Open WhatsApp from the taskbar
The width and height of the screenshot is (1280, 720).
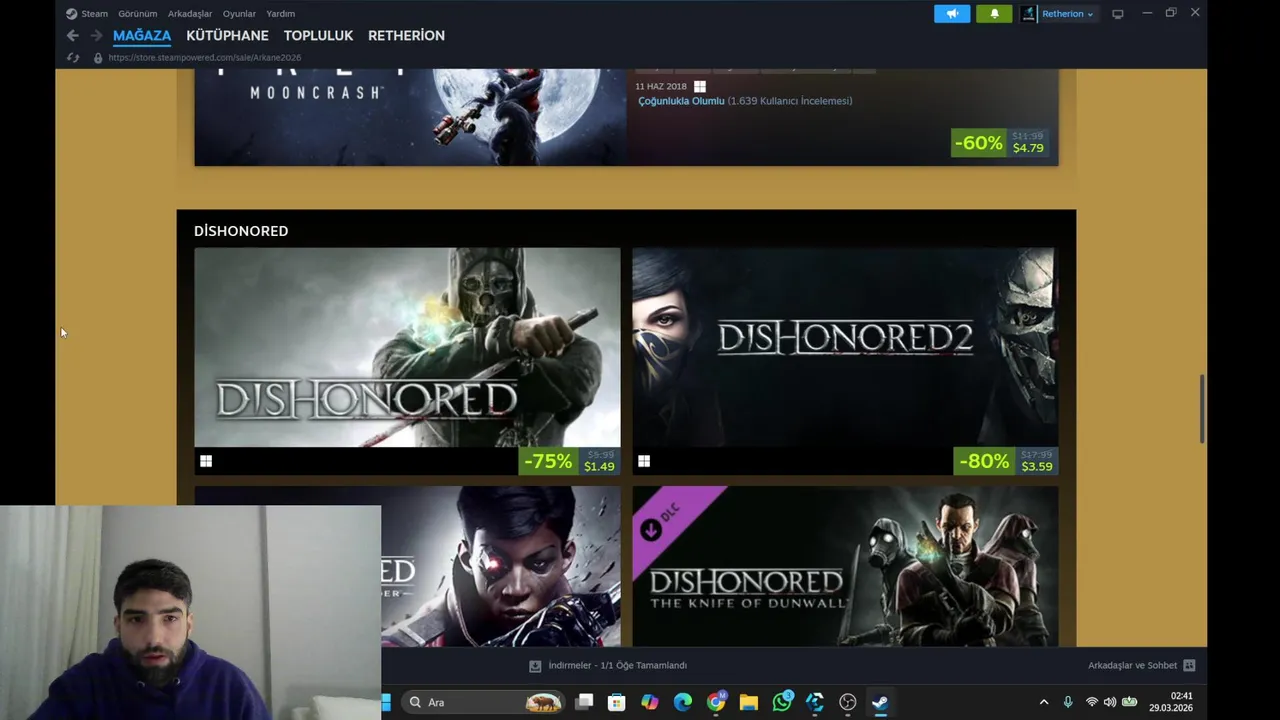tap(782, 702)
